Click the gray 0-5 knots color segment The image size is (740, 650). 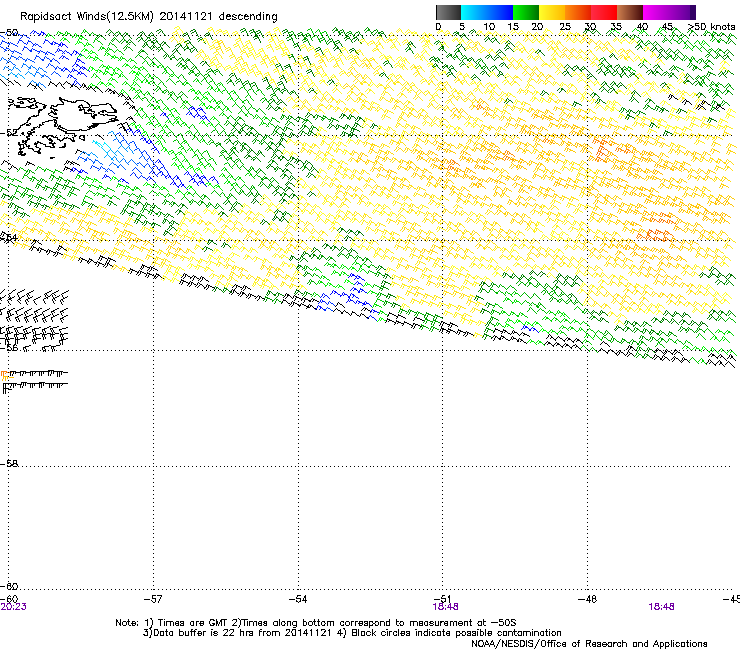coord(448,12)
